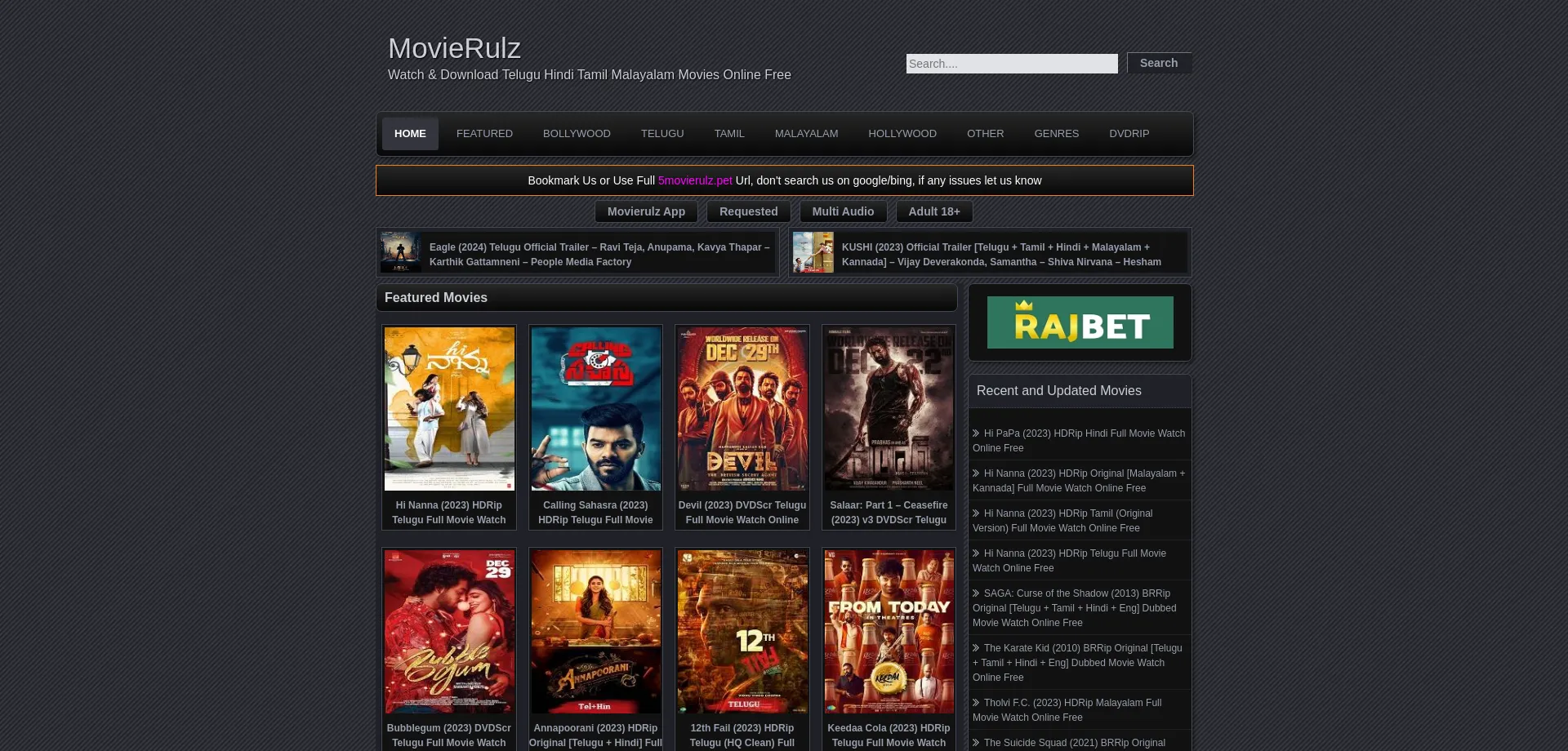Open the Calling Sahasra movie poster
Viewport: 1568px width, 751px height.
(x=595, y=409)
